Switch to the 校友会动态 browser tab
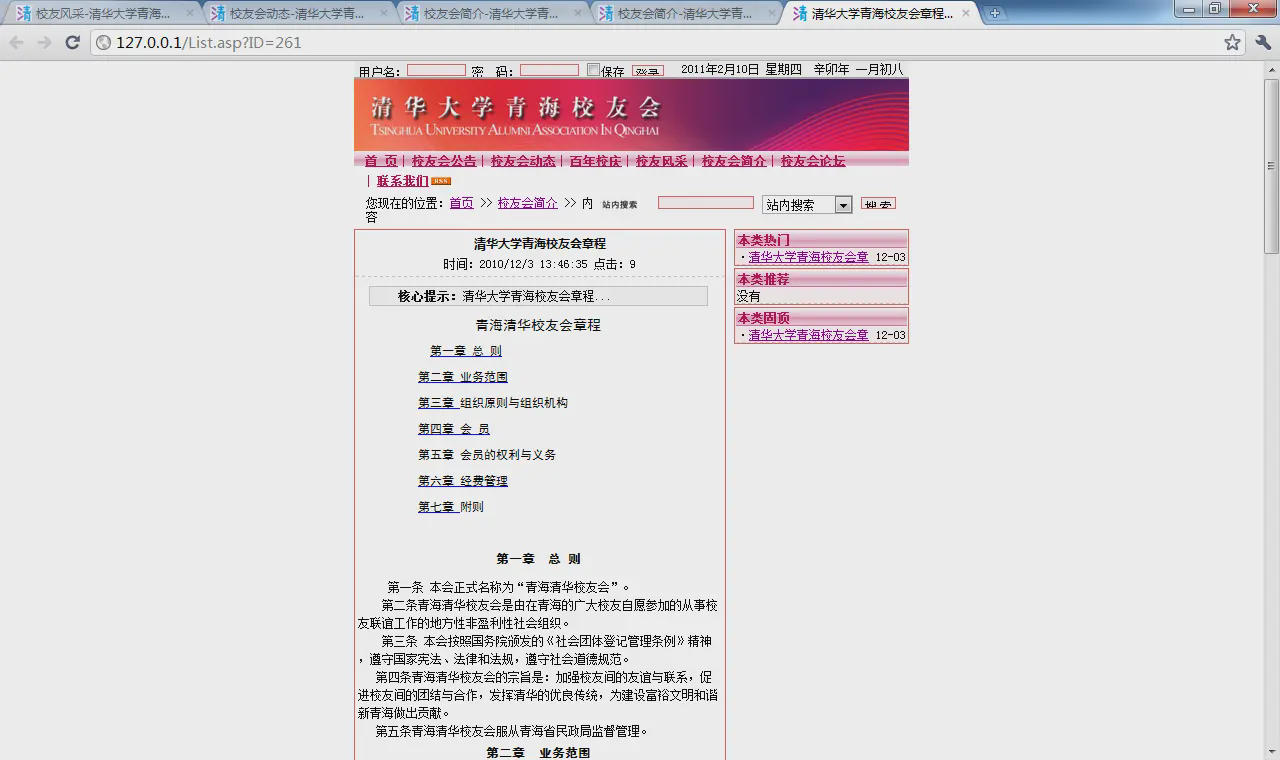Screen dimensions: 1280x760 tap(295, 13)
